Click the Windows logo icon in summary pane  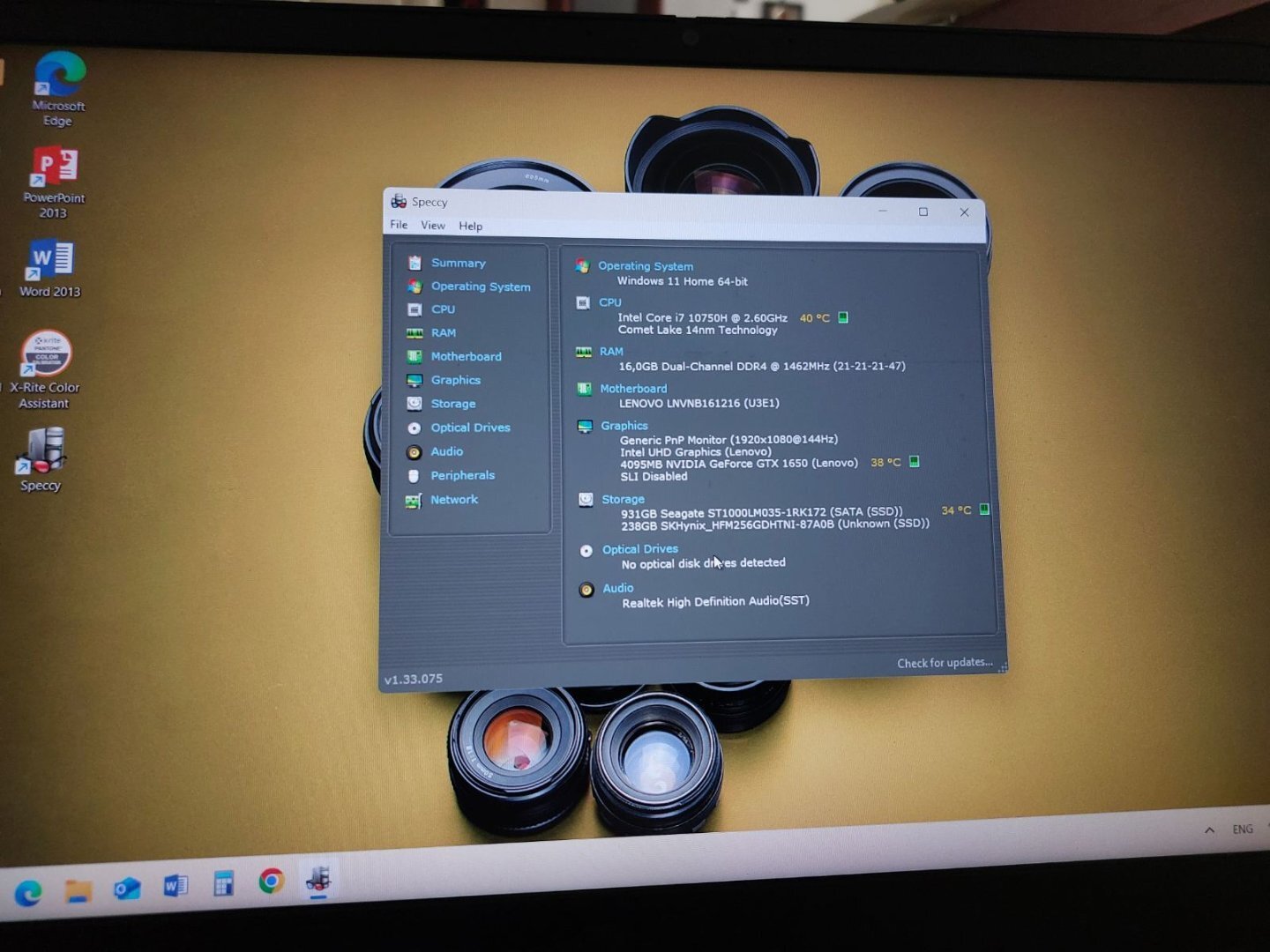[x=582, y=266]
